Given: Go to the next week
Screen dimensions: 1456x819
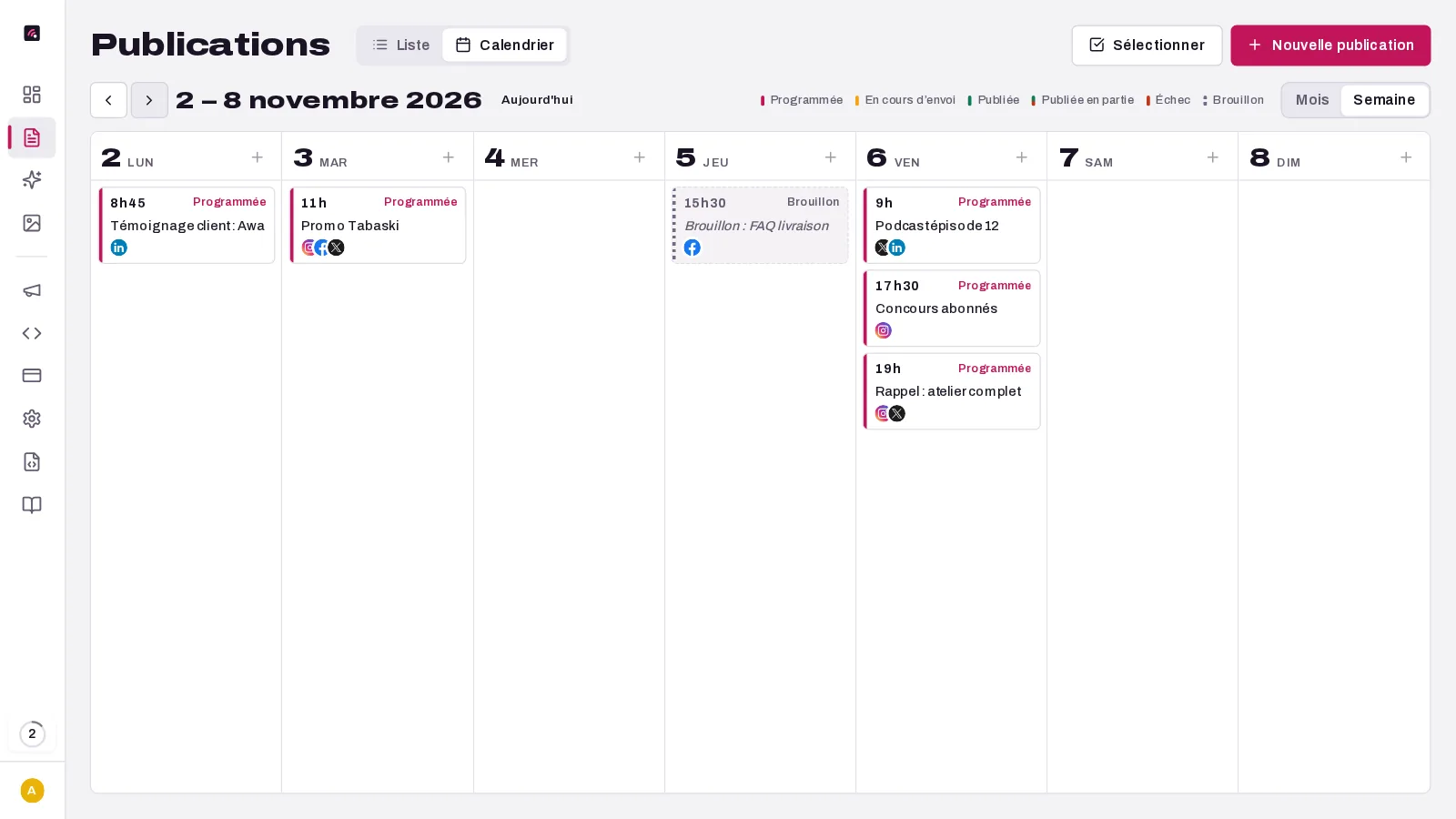Looking at the screenshot, I should click(149, 100).
